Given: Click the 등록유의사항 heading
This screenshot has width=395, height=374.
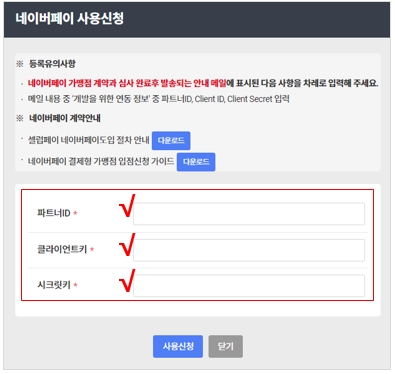Looking at the screenshot, I should pyautogui.click(x=52, y=64).
